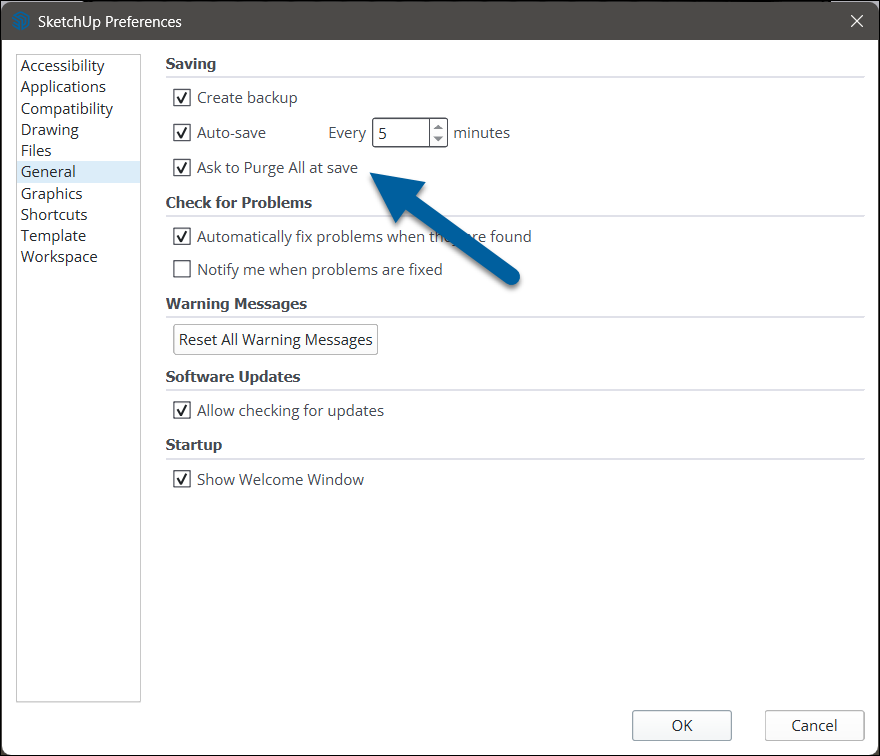This screenshot has height=756, width=880.
Task: Click the SketchUp logo in the title bar
Action: 19,20
